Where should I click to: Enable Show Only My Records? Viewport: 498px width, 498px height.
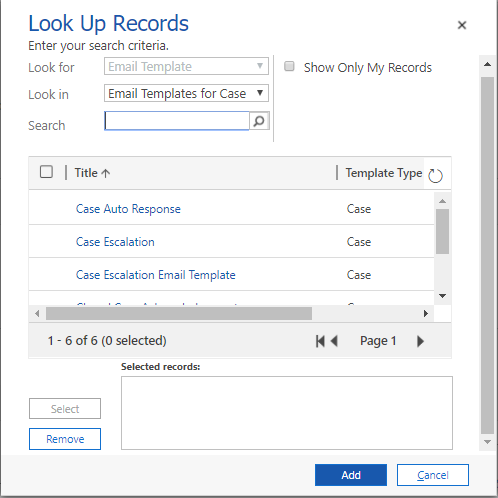tap(289, 66)
